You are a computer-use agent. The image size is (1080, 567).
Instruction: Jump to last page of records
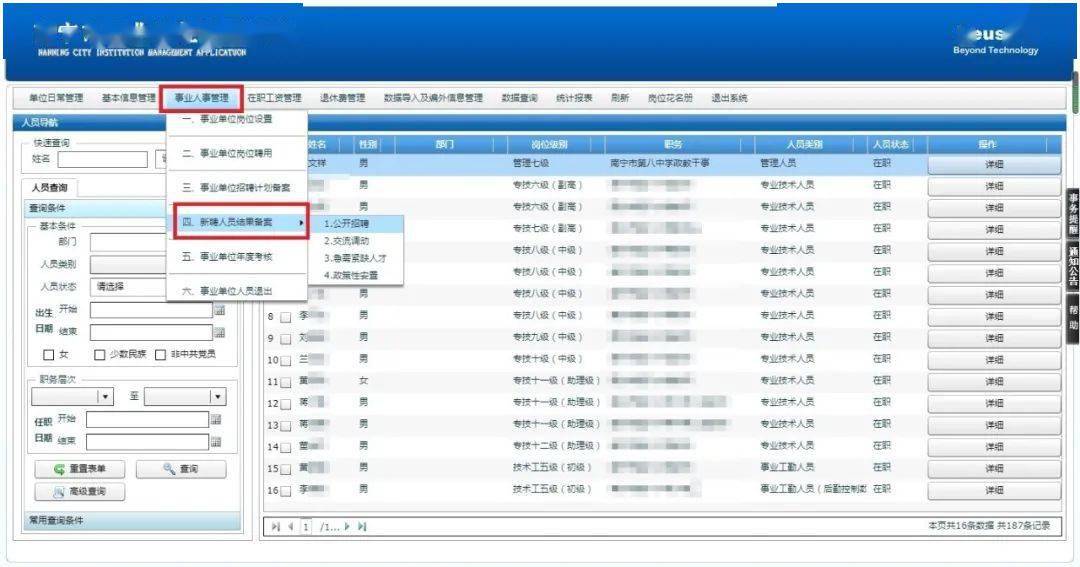coord(362,526)
